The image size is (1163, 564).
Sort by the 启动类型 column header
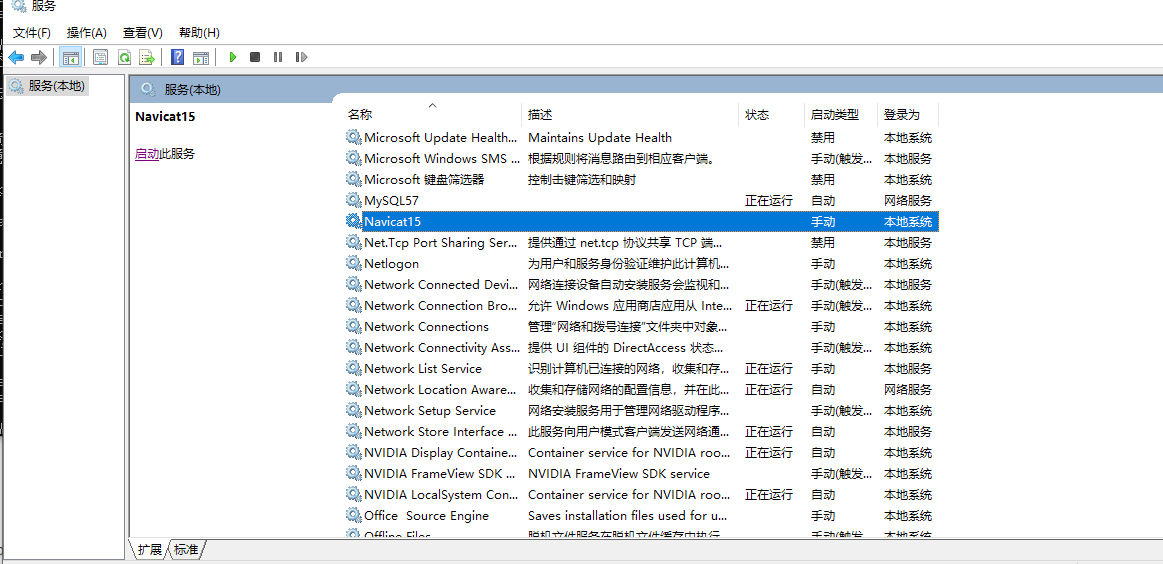click(x=834, y=115)
